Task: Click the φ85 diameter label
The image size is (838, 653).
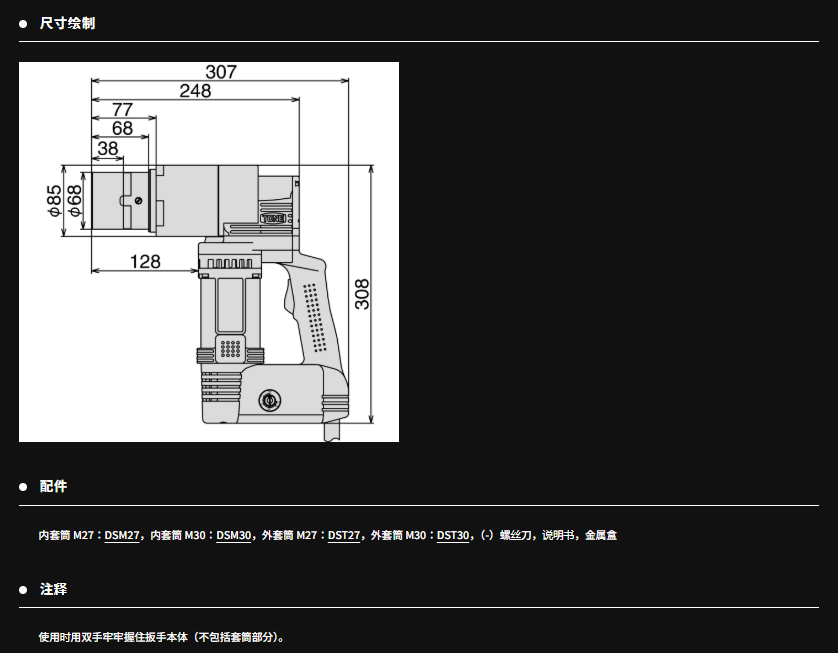Action: pos(54,201)
